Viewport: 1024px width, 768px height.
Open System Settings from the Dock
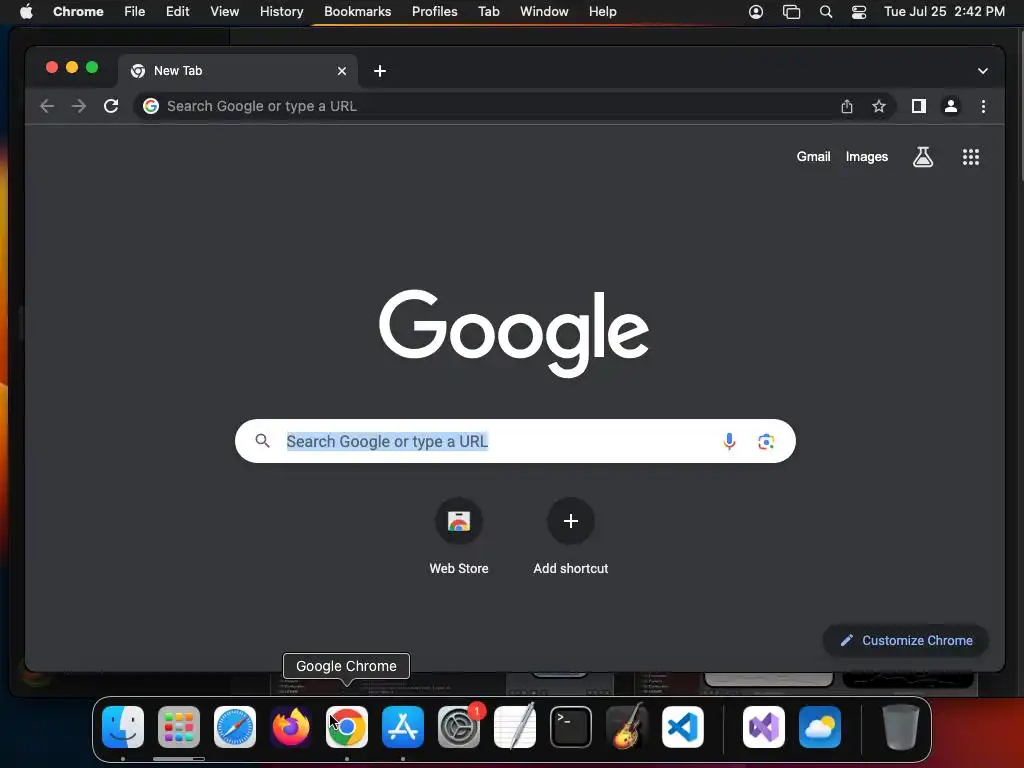(x=459, y=727)
